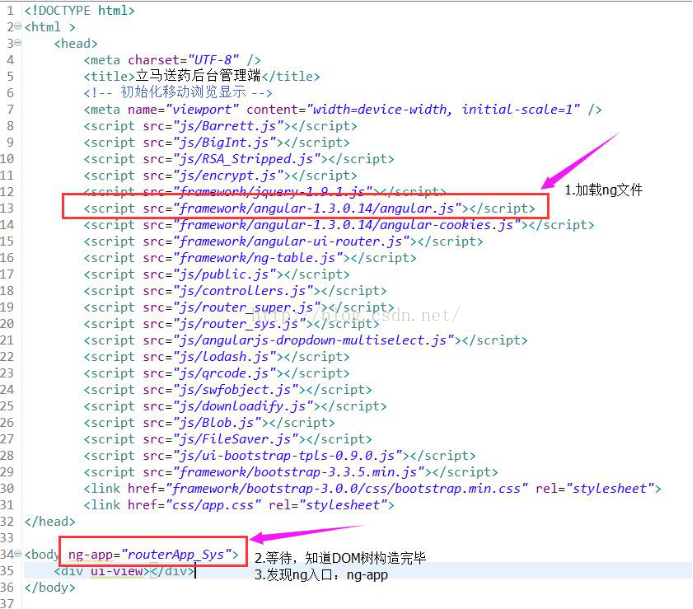Click framework/angular-ui-router.js source

pos(291,241)
